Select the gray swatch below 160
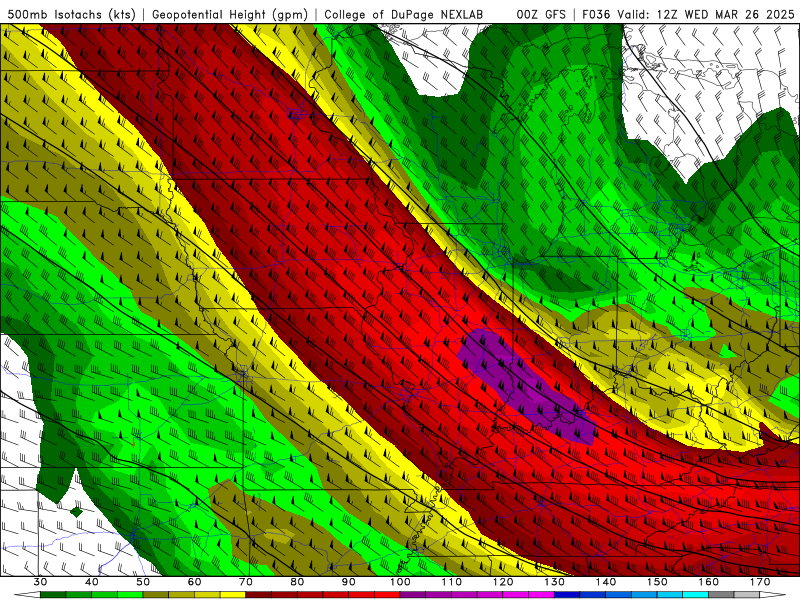The height and width of the screenshot is (600, 800). 721,595
